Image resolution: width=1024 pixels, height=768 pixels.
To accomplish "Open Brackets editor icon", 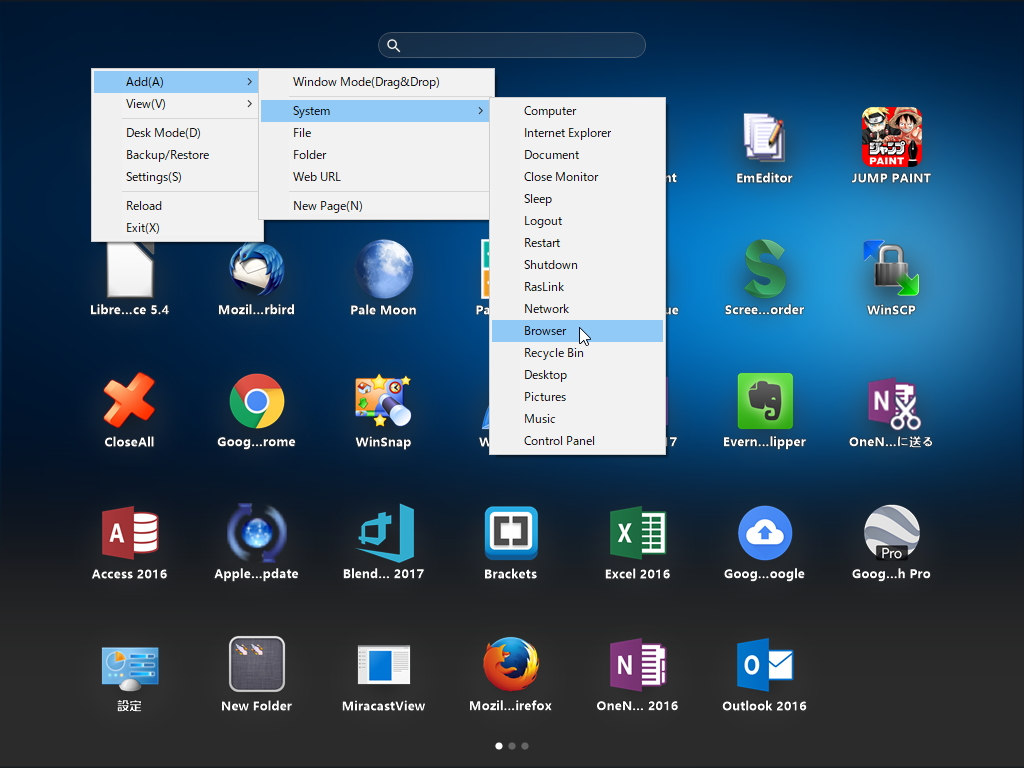I will pos(511,533).
